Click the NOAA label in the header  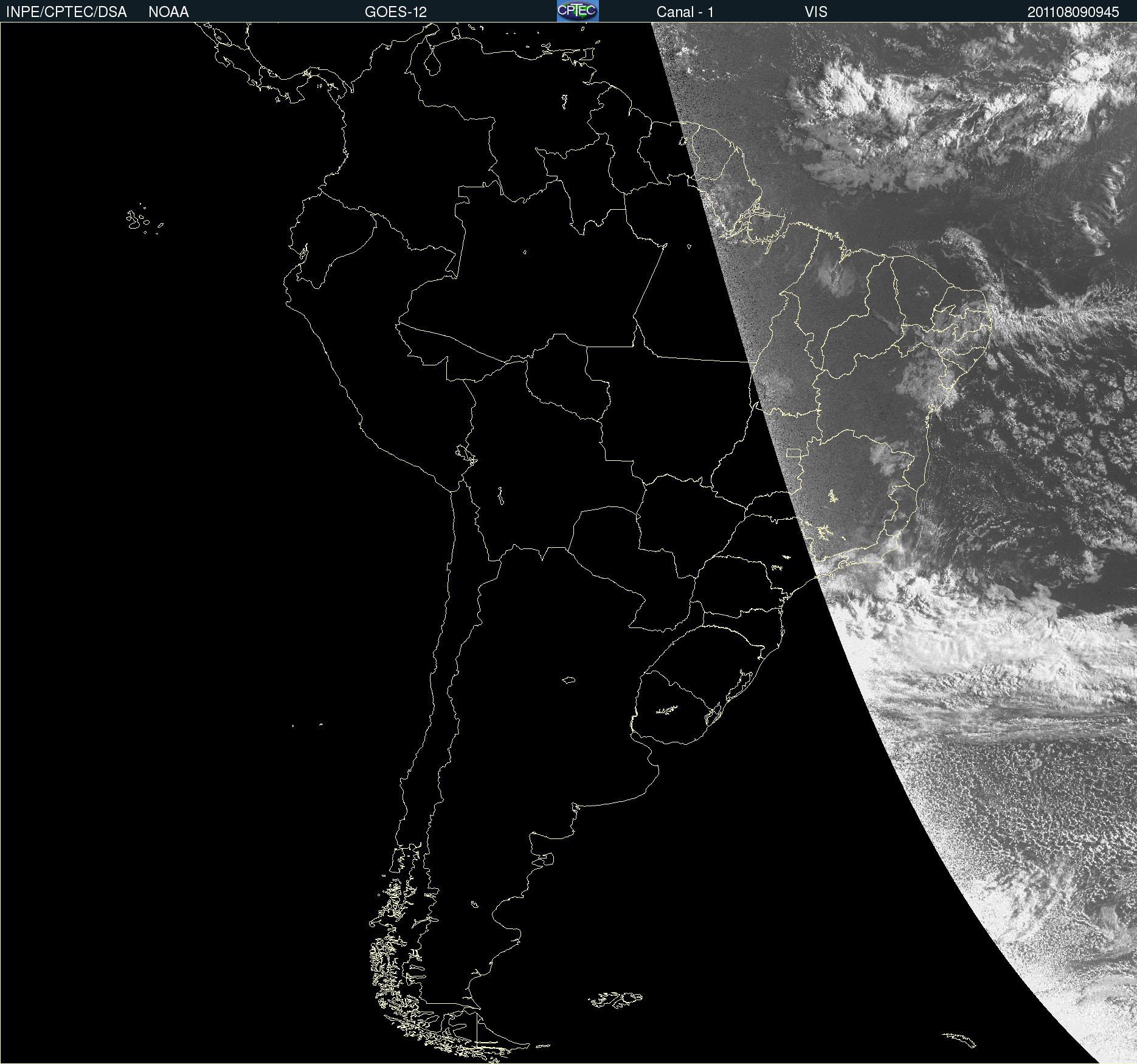168,12
